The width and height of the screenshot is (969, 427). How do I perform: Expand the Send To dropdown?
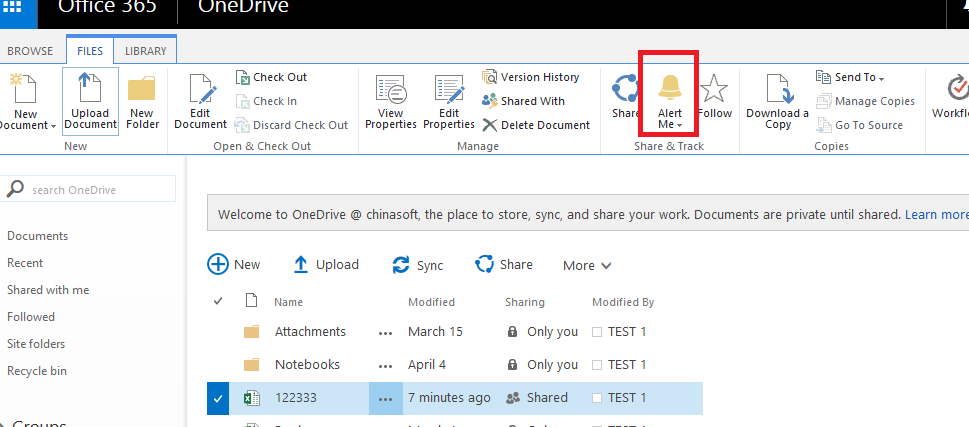pyautogui.click(x=851, y=77)
